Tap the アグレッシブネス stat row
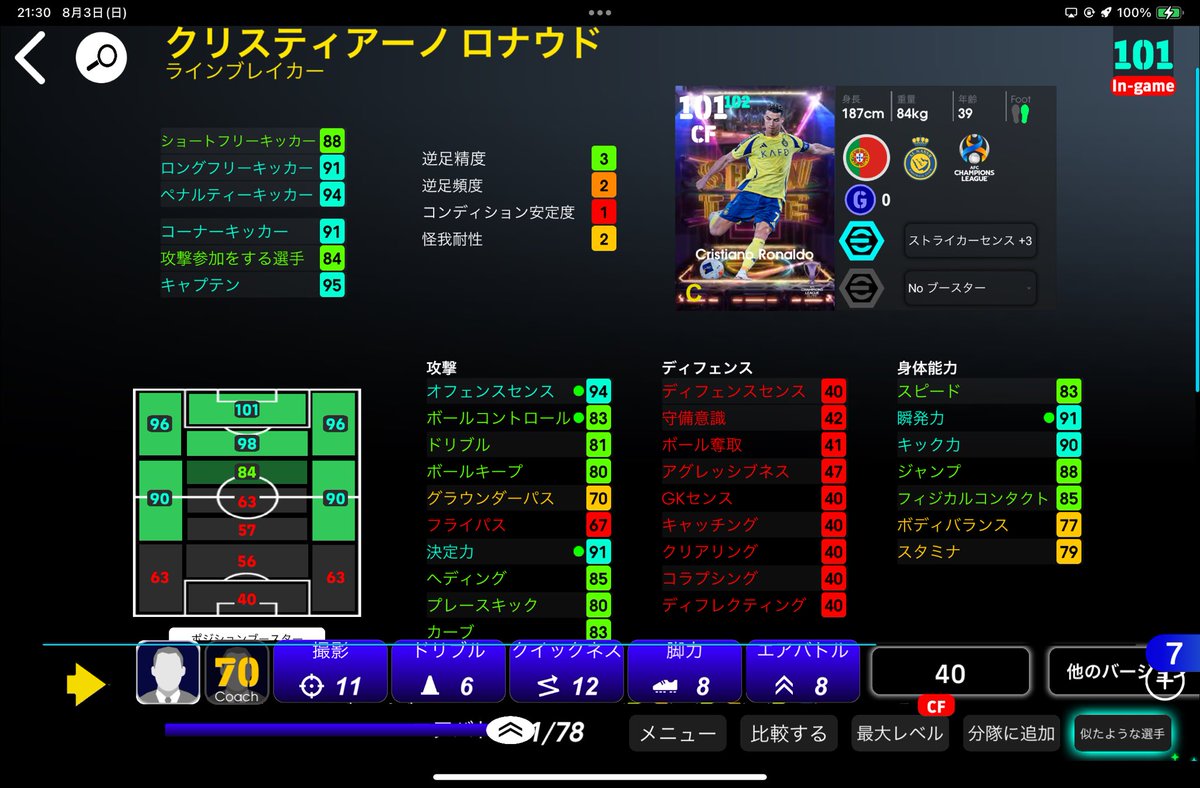The image size is (1200, 788). pos(753,471)
